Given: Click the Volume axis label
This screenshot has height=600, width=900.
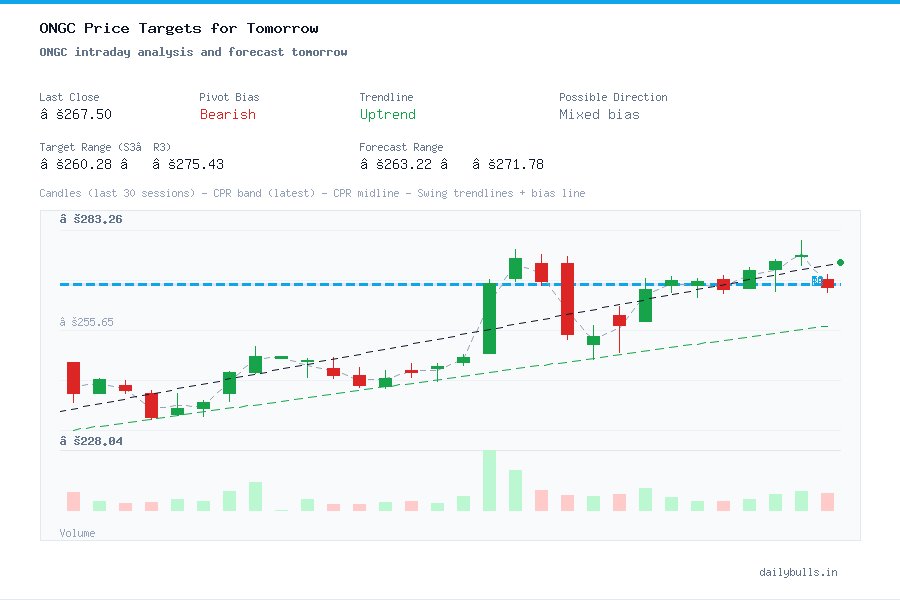Looking at the screenshot, I should tap(77, 533).
